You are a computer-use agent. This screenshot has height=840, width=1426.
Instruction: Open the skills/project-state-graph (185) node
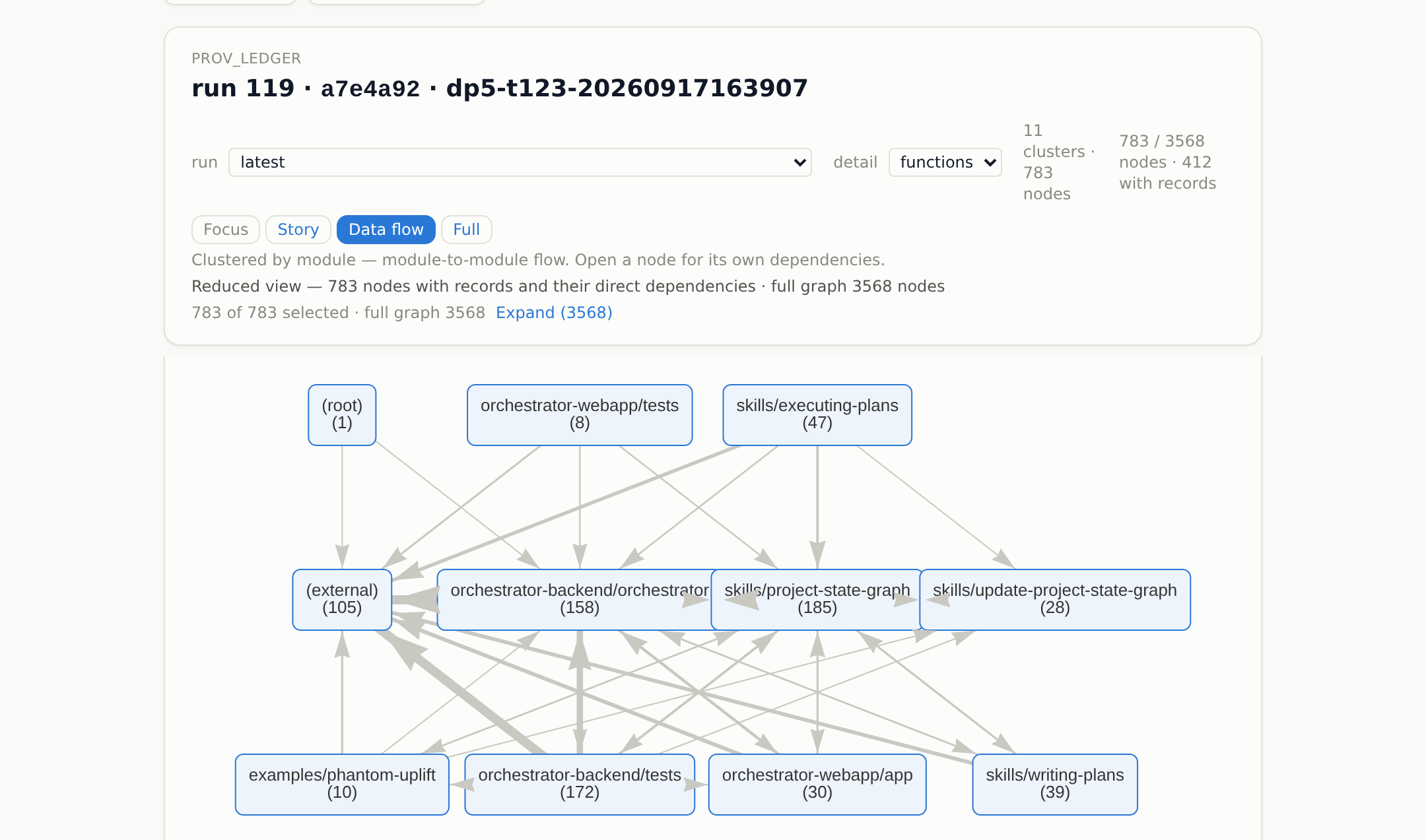pyautogui.click(x=816, y=600)
